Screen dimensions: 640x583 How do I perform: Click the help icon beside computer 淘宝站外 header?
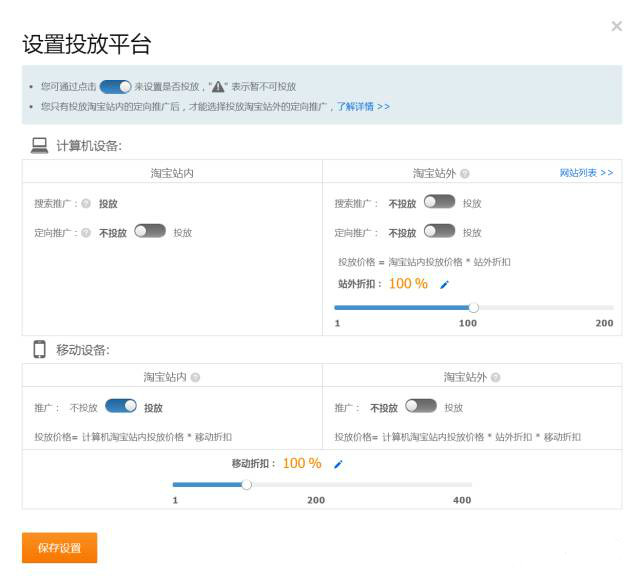pos(464,174)
